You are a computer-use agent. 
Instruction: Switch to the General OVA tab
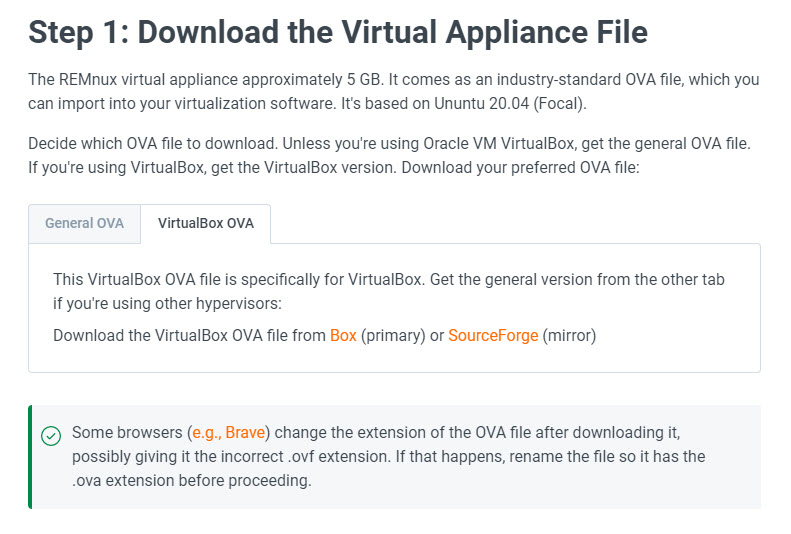(84, 223)
